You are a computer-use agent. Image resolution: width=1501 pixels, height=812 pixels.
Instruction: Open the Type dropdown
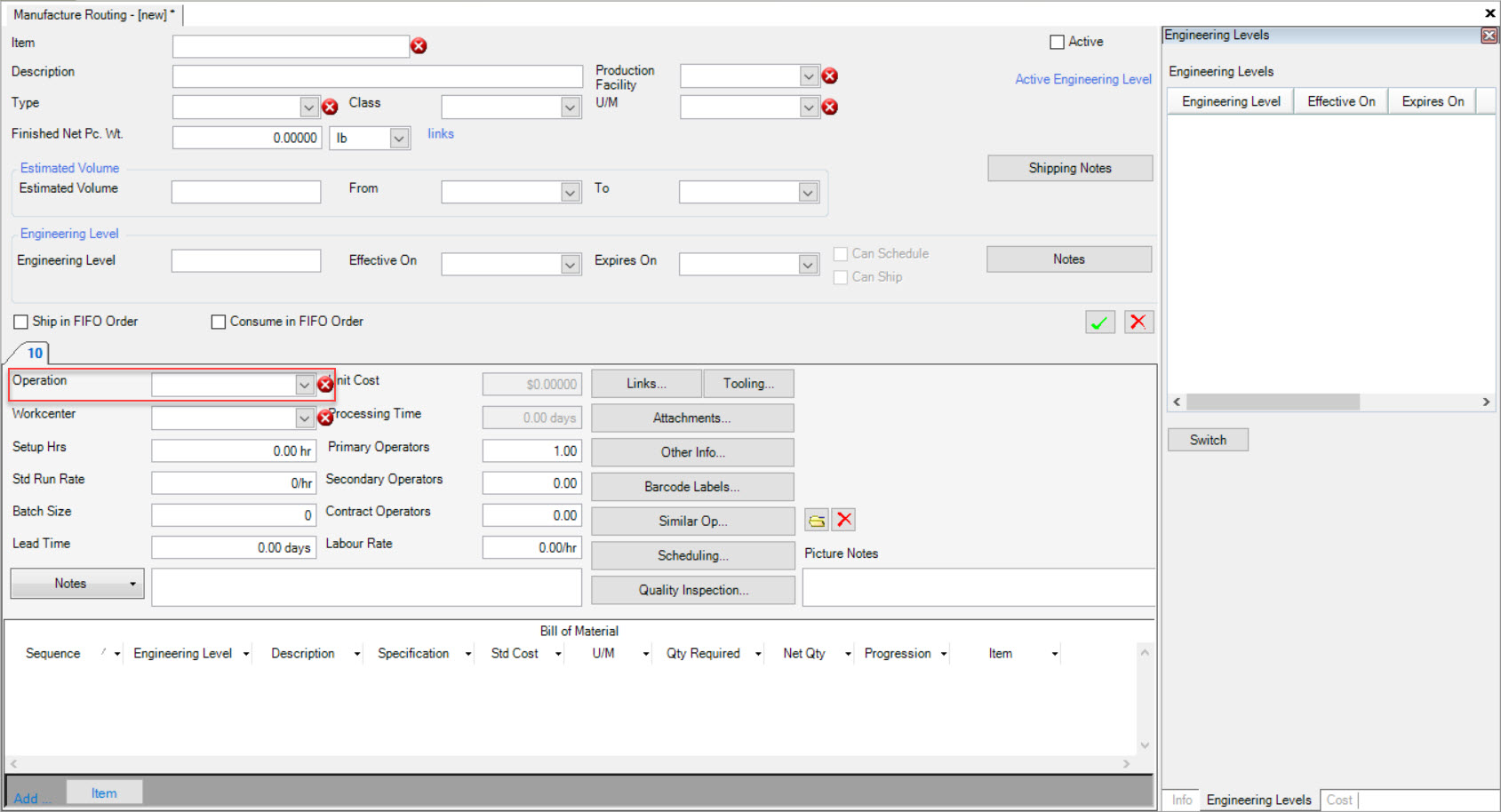(x=308, y=107)
